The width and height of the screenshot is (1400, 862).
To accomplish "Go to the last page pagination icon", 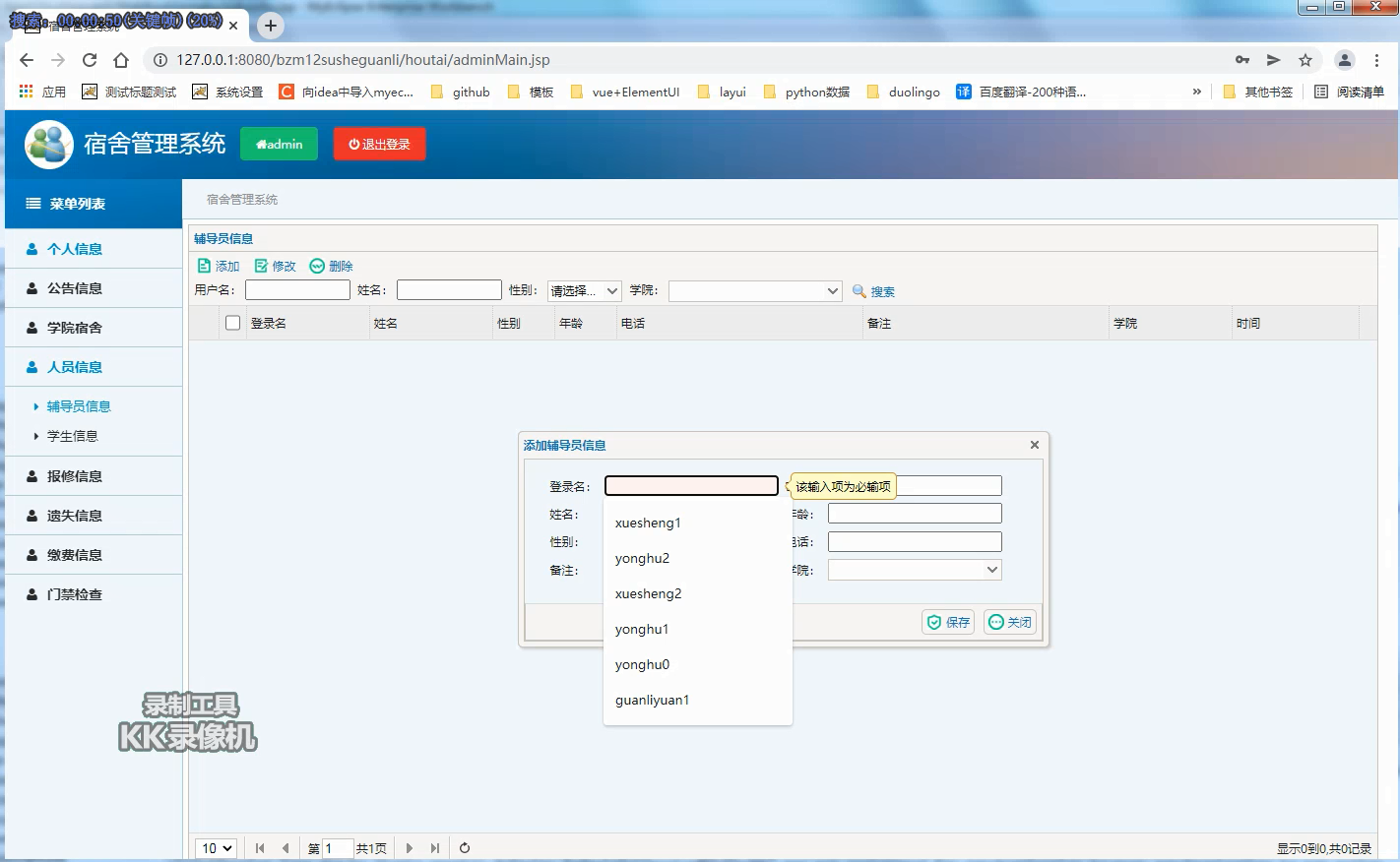I will 435,848.
